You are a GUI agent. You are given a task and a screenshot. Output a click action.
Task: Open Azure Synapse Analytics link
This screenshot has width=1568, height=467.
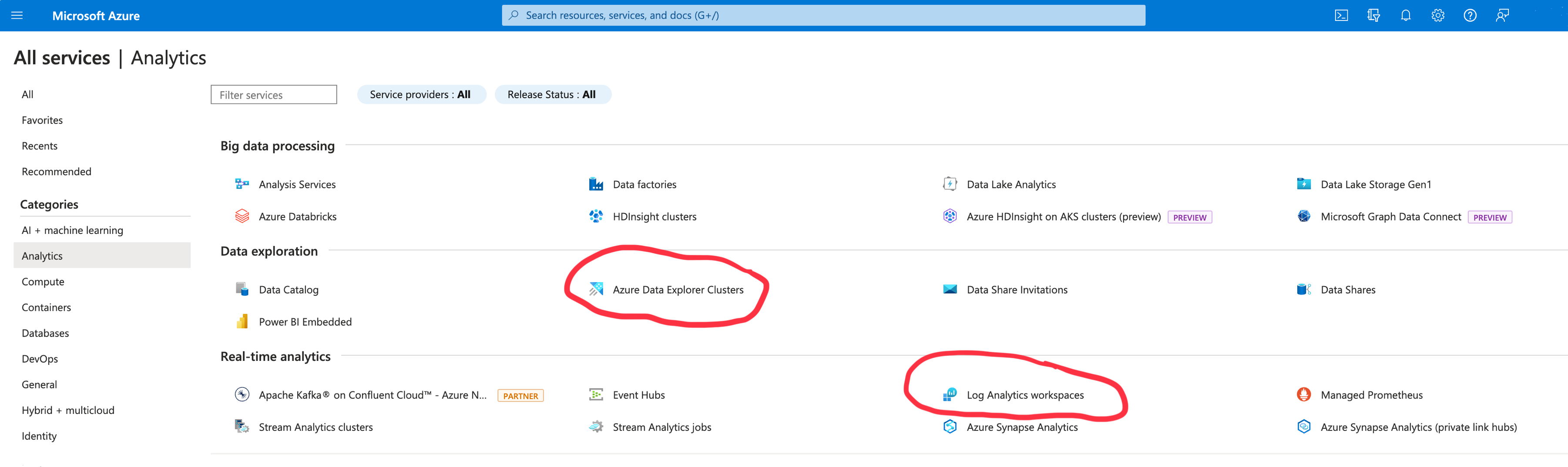pos(1022,427)
